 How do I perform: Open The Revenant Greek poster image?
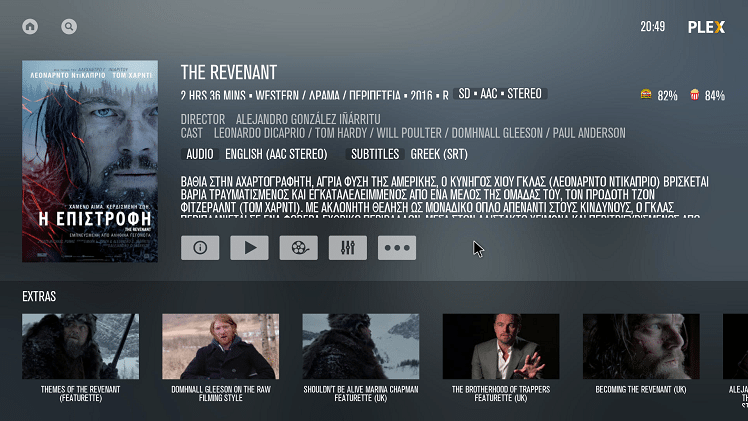pyautogui.click(x=90, y=161)
